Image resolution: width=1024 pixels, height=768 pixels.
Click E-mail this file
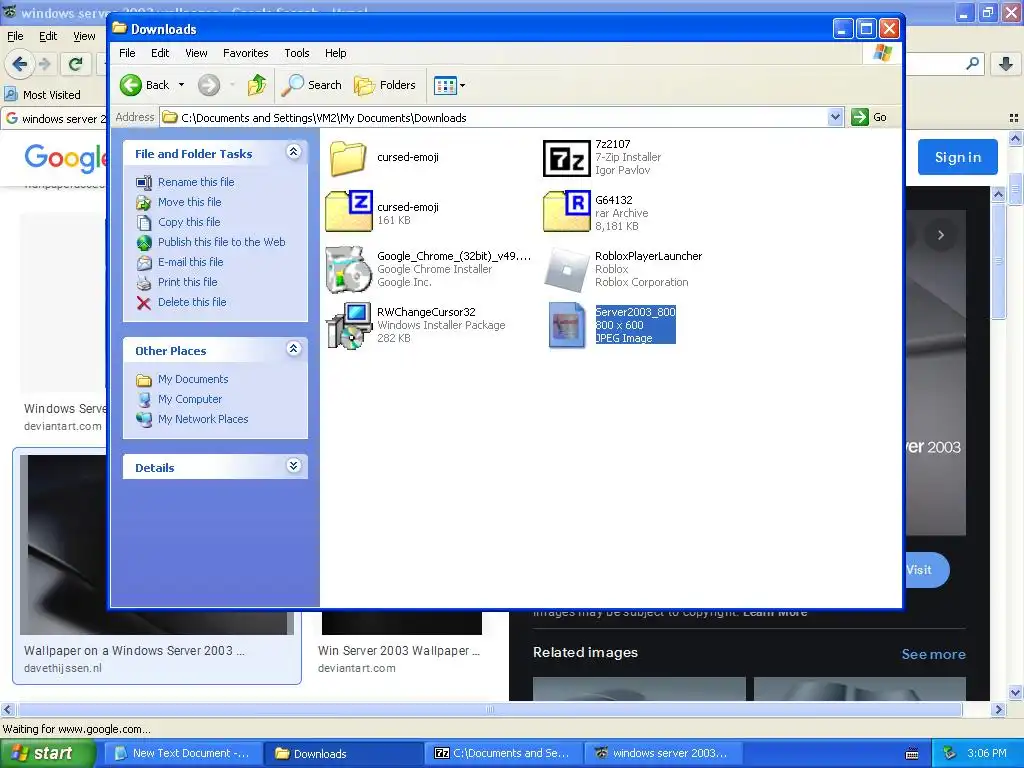click(x=190, y=262)
